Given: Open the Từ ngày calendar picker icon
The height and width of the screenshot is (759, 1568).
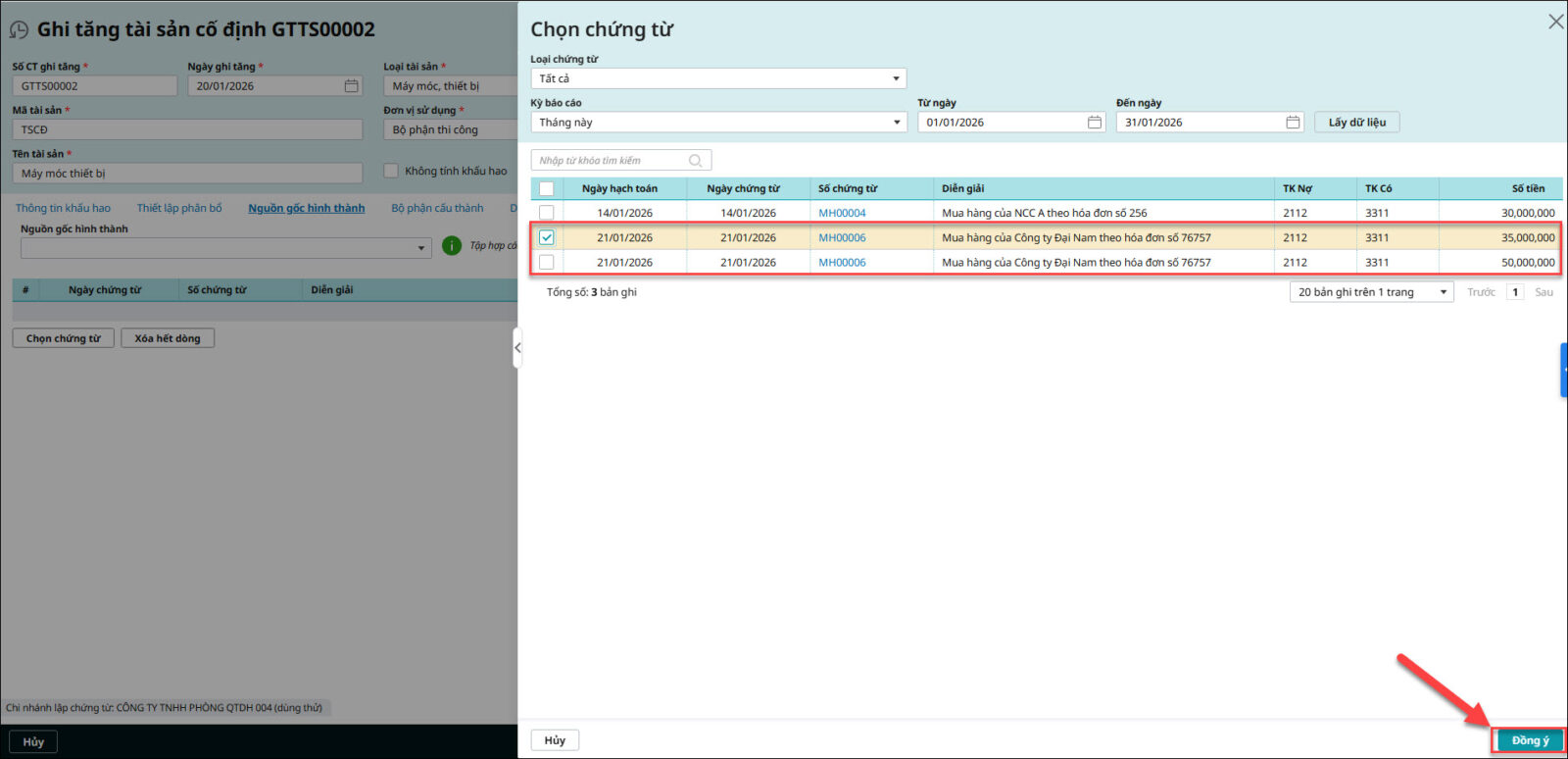Looking at the screenshot, I should click(1094, 123).
